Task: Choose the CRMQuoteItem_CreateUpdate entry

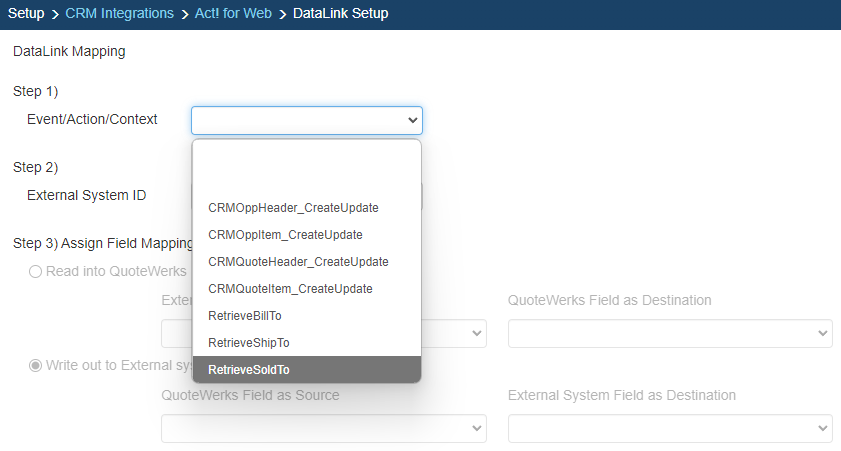Action: [290, 289]
